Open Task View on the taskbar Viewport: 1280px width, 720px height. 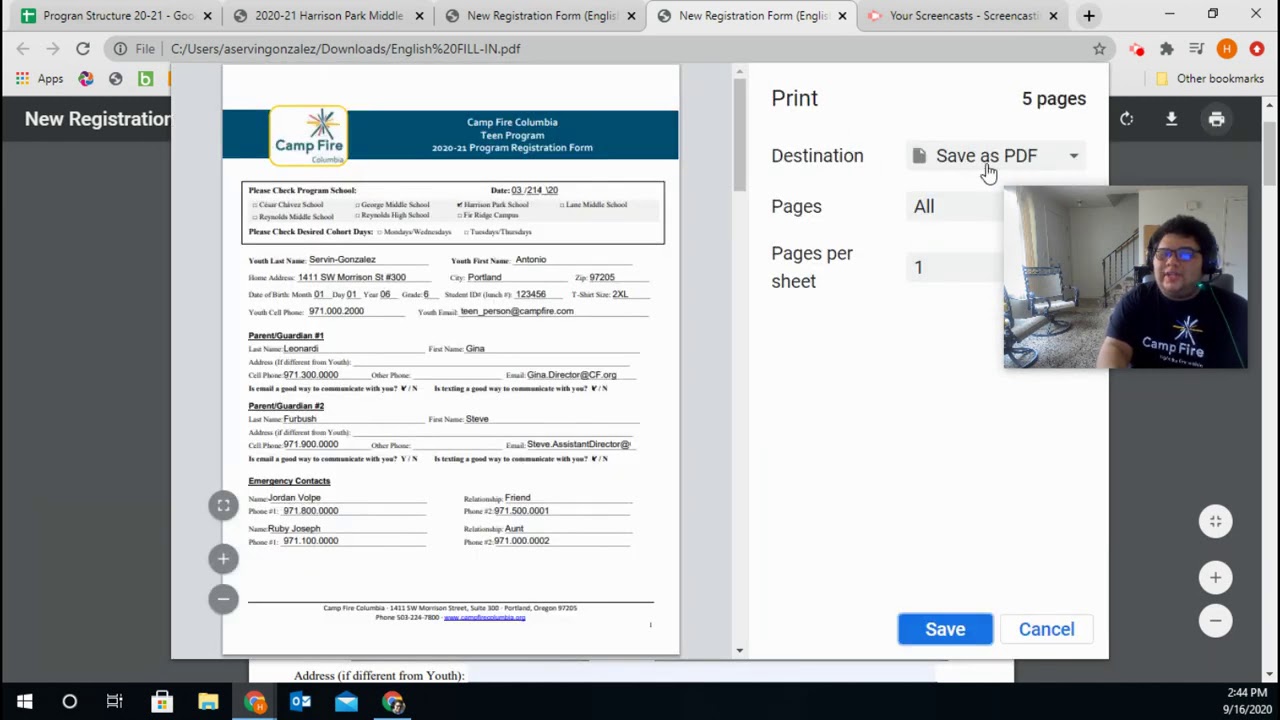[x=114, y=702]
